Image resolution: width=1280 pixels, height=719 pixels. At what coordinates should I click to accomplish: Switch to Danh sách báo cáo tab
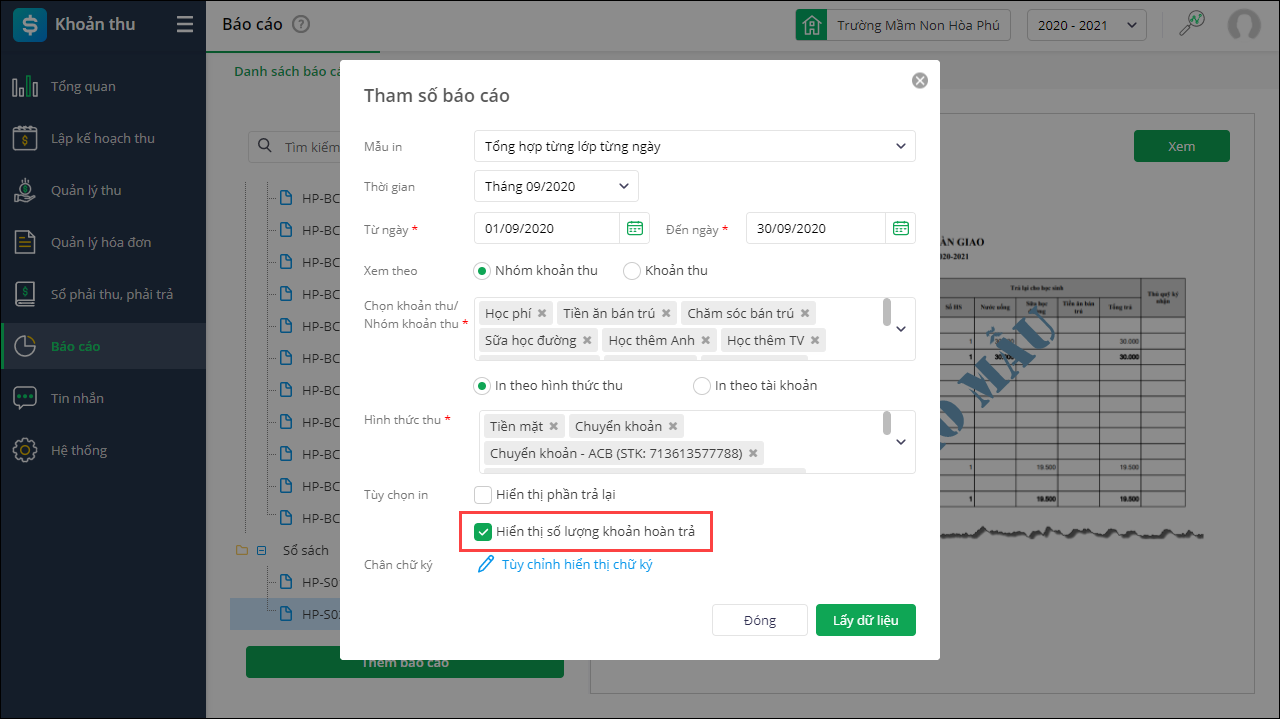coord(287,72)
